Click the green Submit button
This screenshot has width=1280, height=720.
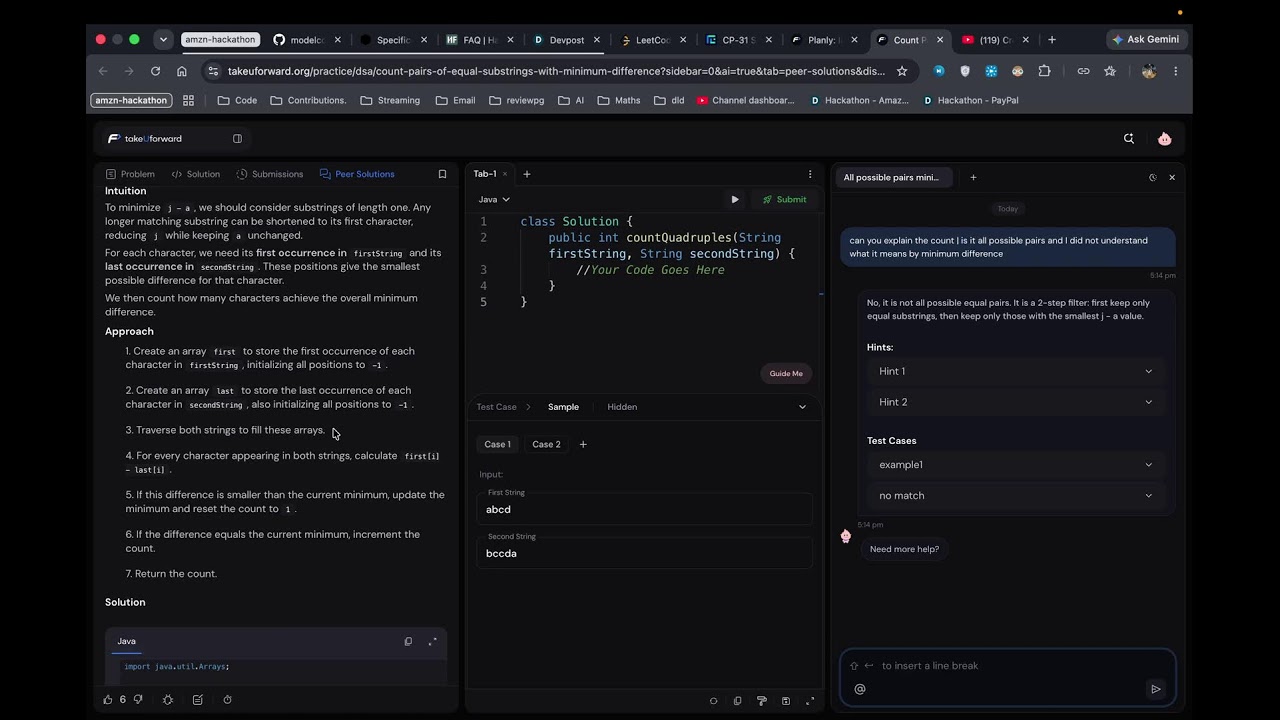click(x=785, y=199)
